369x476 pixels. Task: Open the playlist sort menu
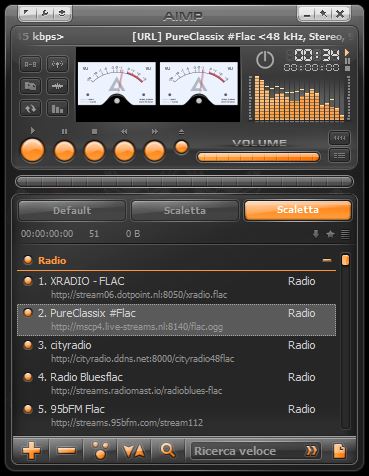pos(134,451)
